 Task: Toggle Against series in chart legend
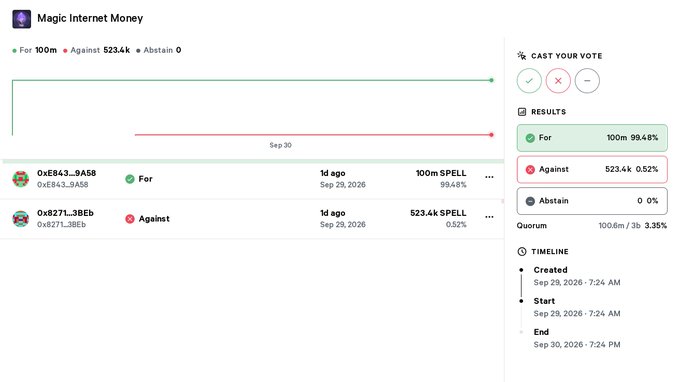(96, 50)
